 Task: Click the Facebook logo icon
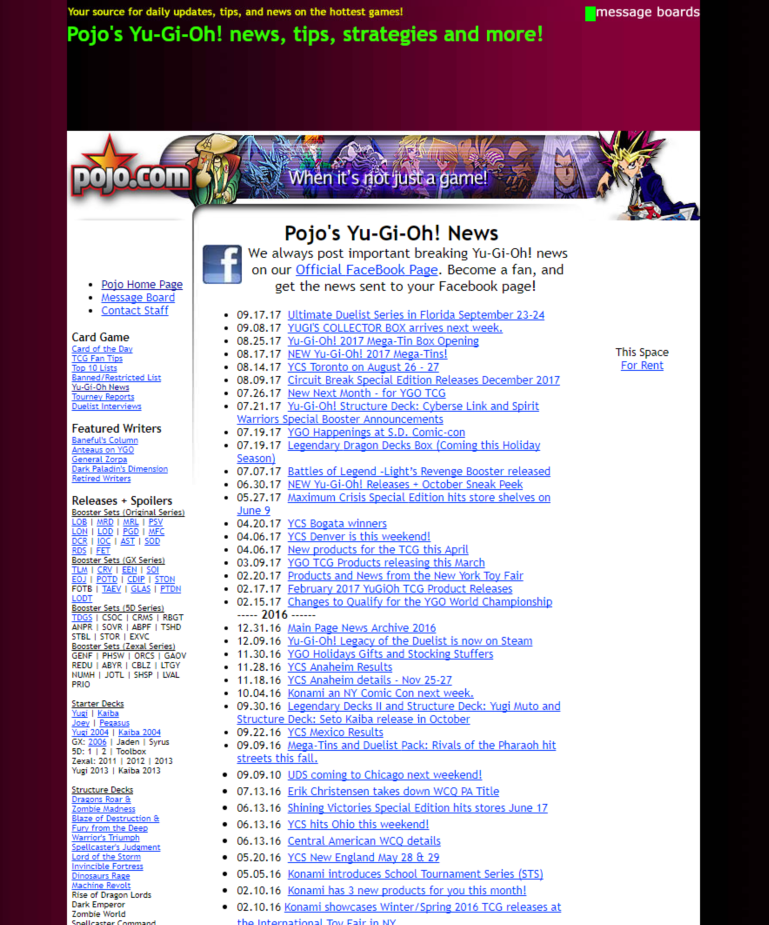click(222, 264)
